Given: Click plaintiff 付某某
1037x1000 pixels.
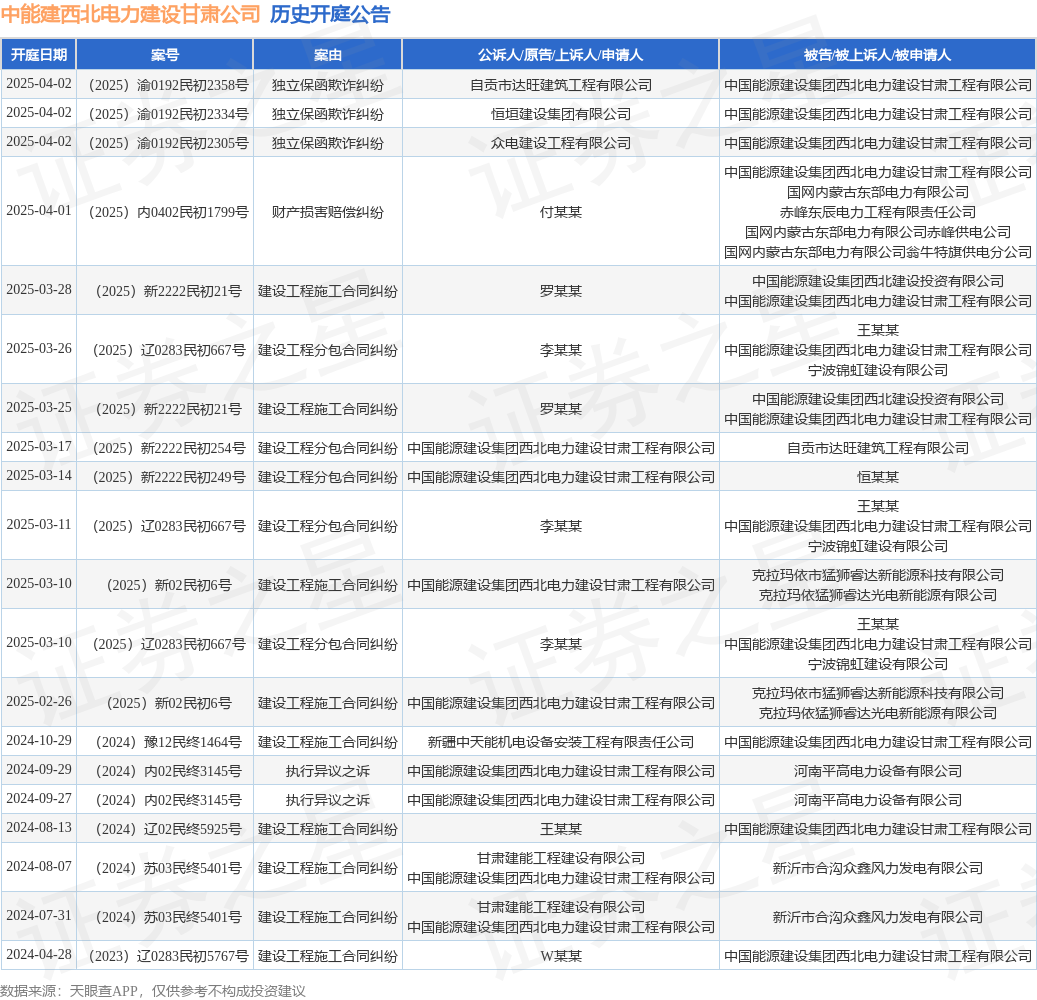Looking at the screenshot, I should click(x=561, y=212).
